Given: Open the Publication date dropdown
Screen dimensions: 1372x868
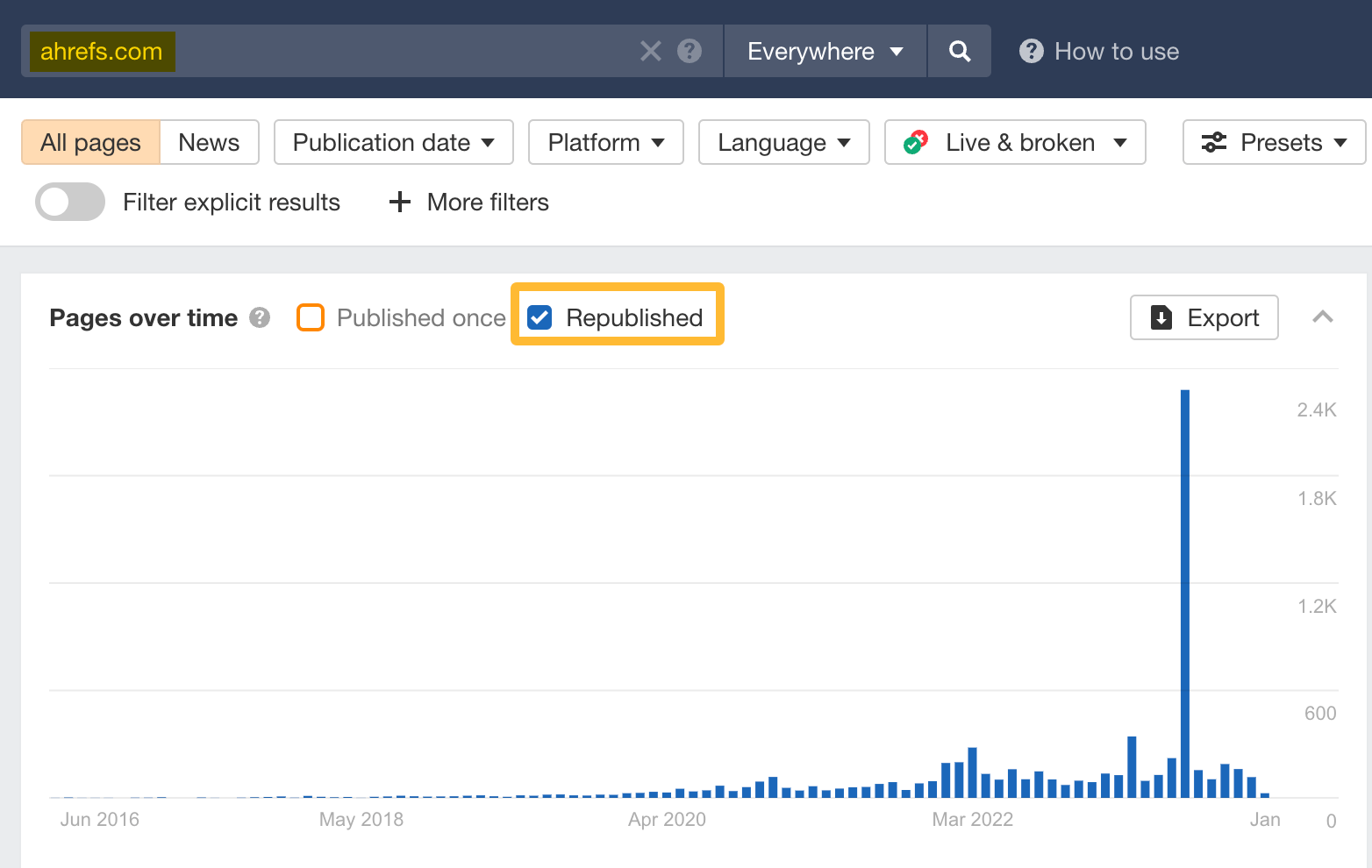Looking at the screenshot, I should pyautogui.click(x=393, y=142).
